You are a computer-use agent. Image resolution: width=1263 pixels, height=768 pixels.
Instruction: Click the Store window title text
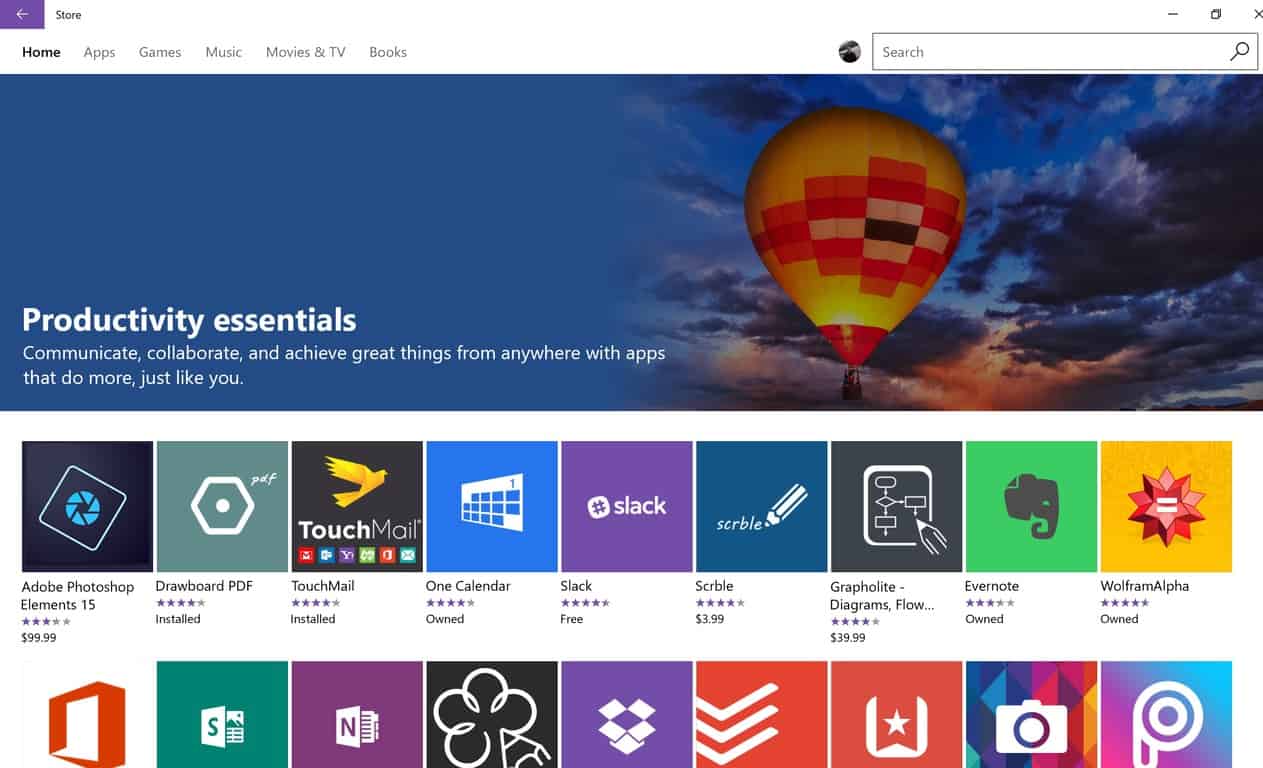(69, 15)
